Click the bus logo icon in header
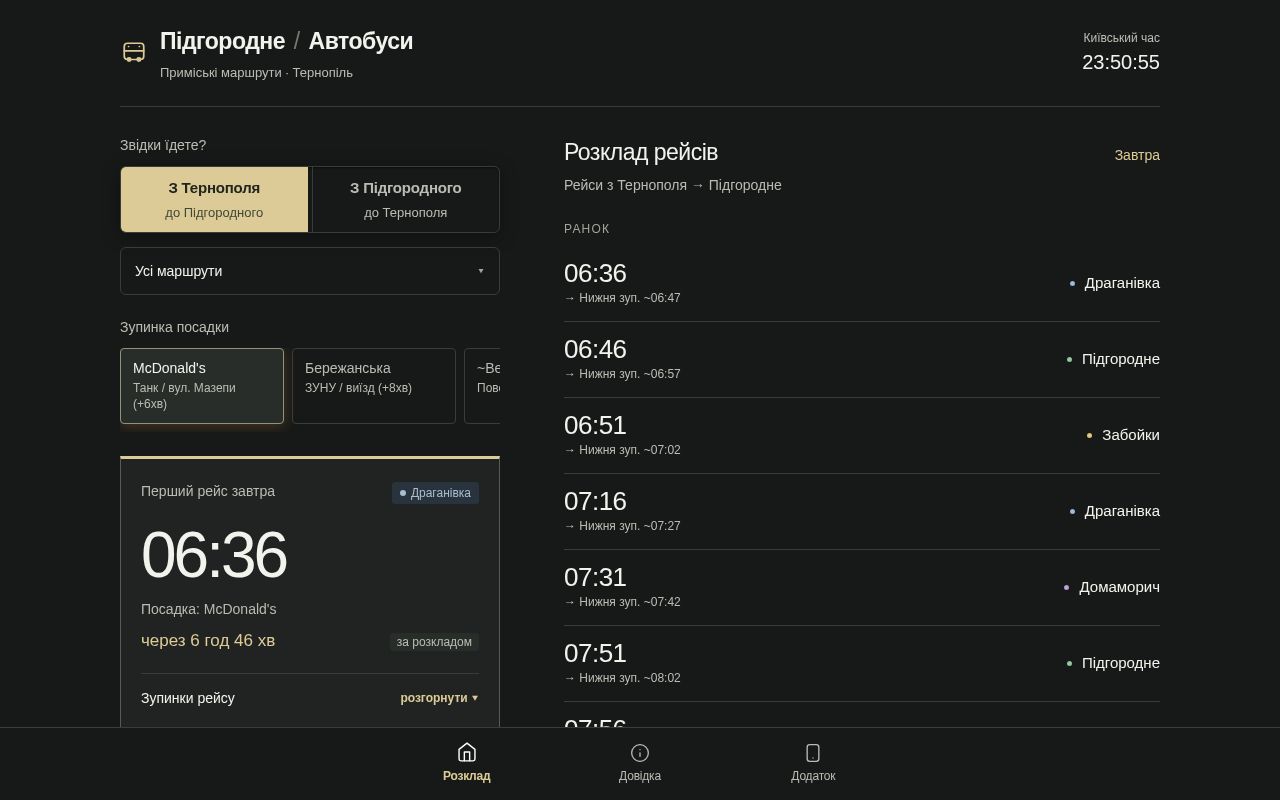1280x800 pixels. click(x=134, y=52)
